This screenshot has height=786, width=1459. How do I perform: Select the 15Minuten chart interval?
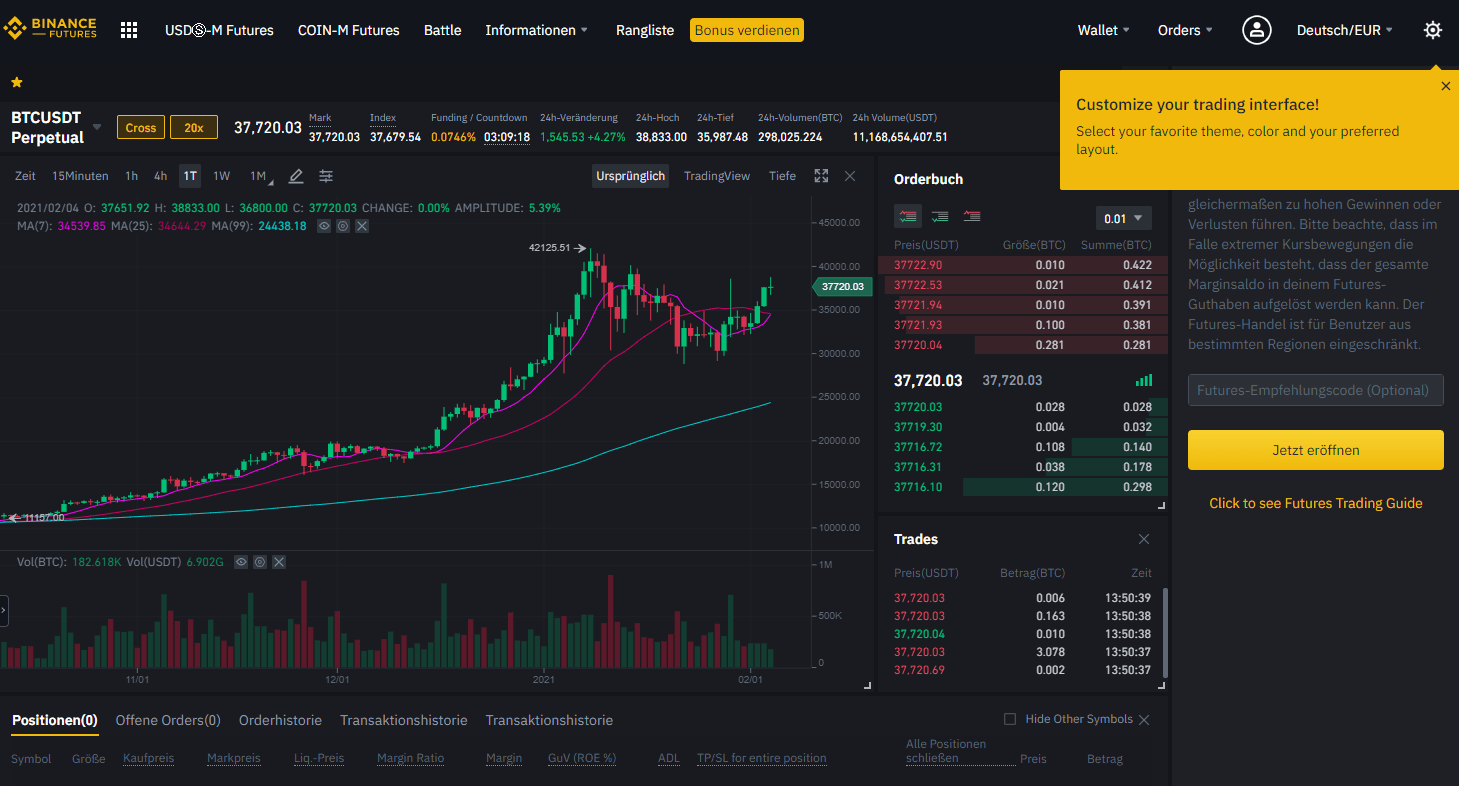(80, 176)
